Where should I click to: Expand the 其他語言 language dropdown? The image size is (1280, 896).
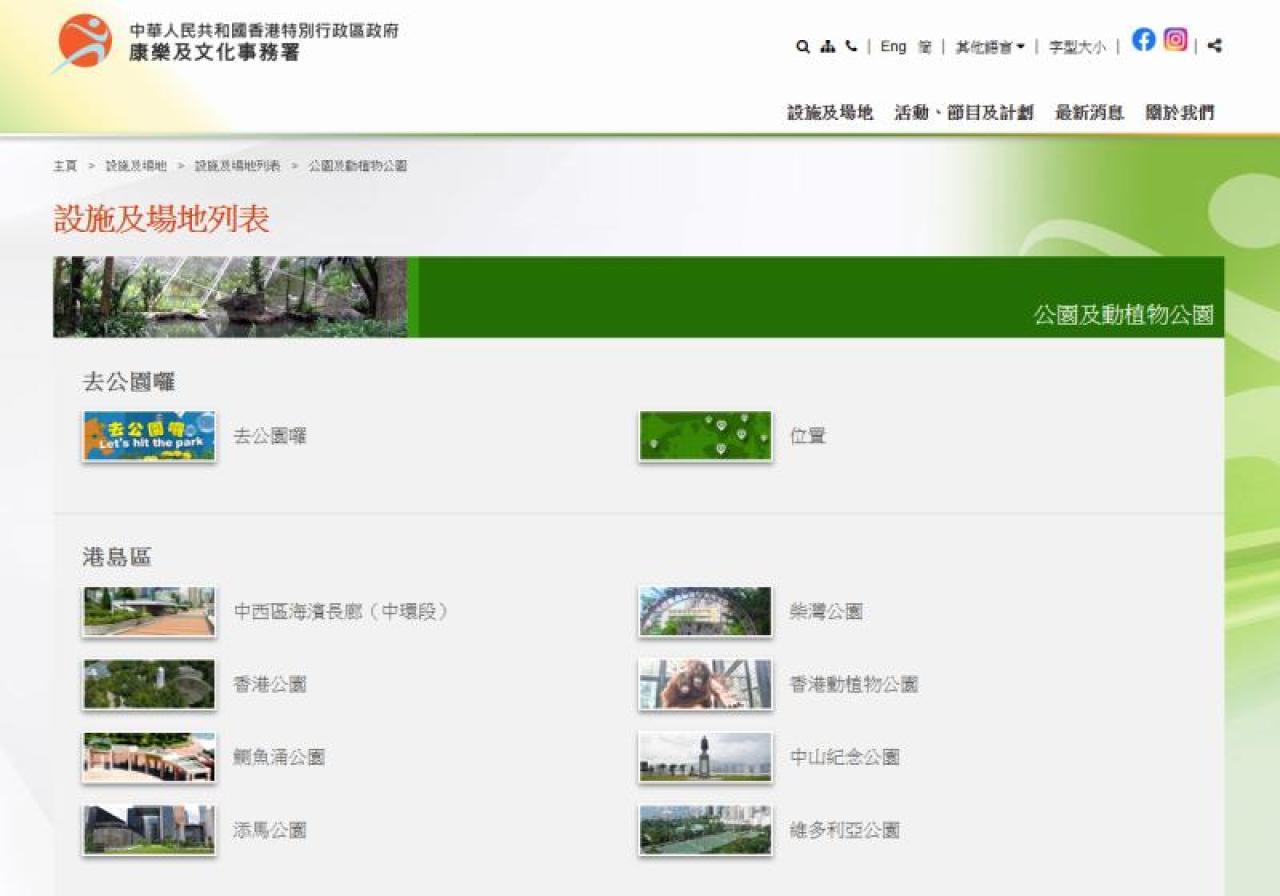pyautogui.click(x=990, y=47)
